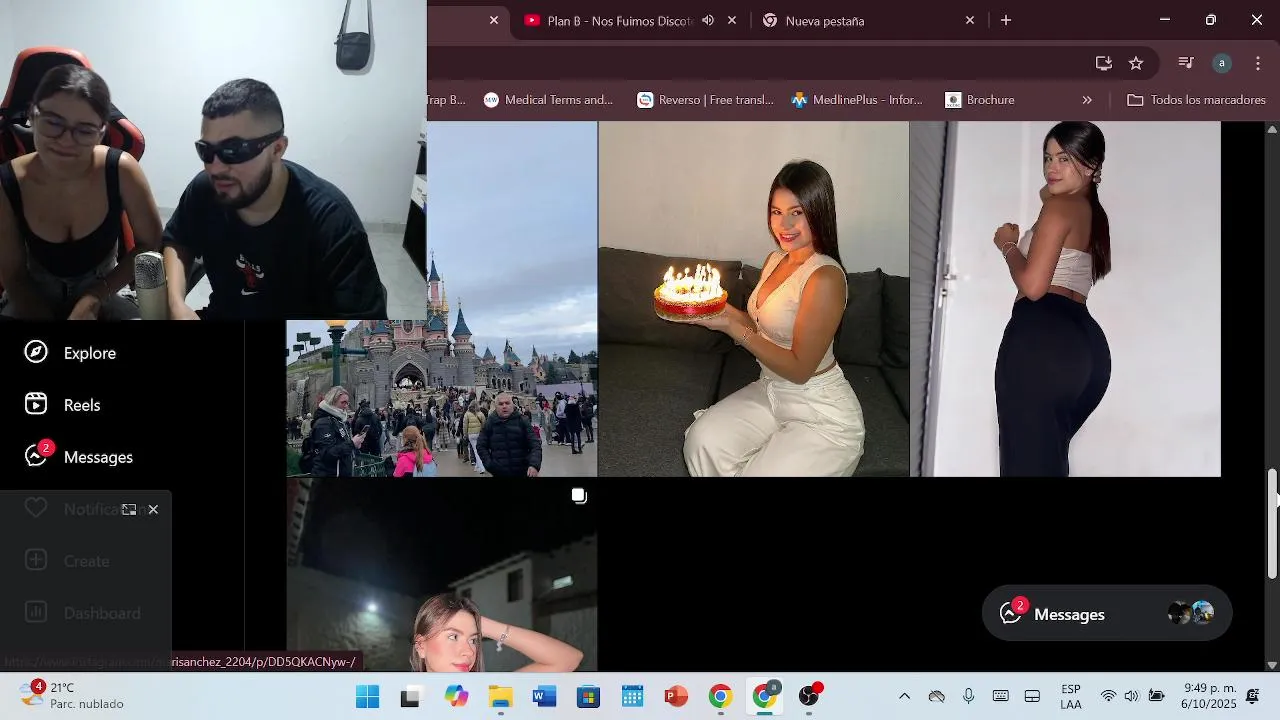Open the Windows Start menu
The width and height of the screenshot is (1280, 720).
pyautogui.click(x=368, y=696)
